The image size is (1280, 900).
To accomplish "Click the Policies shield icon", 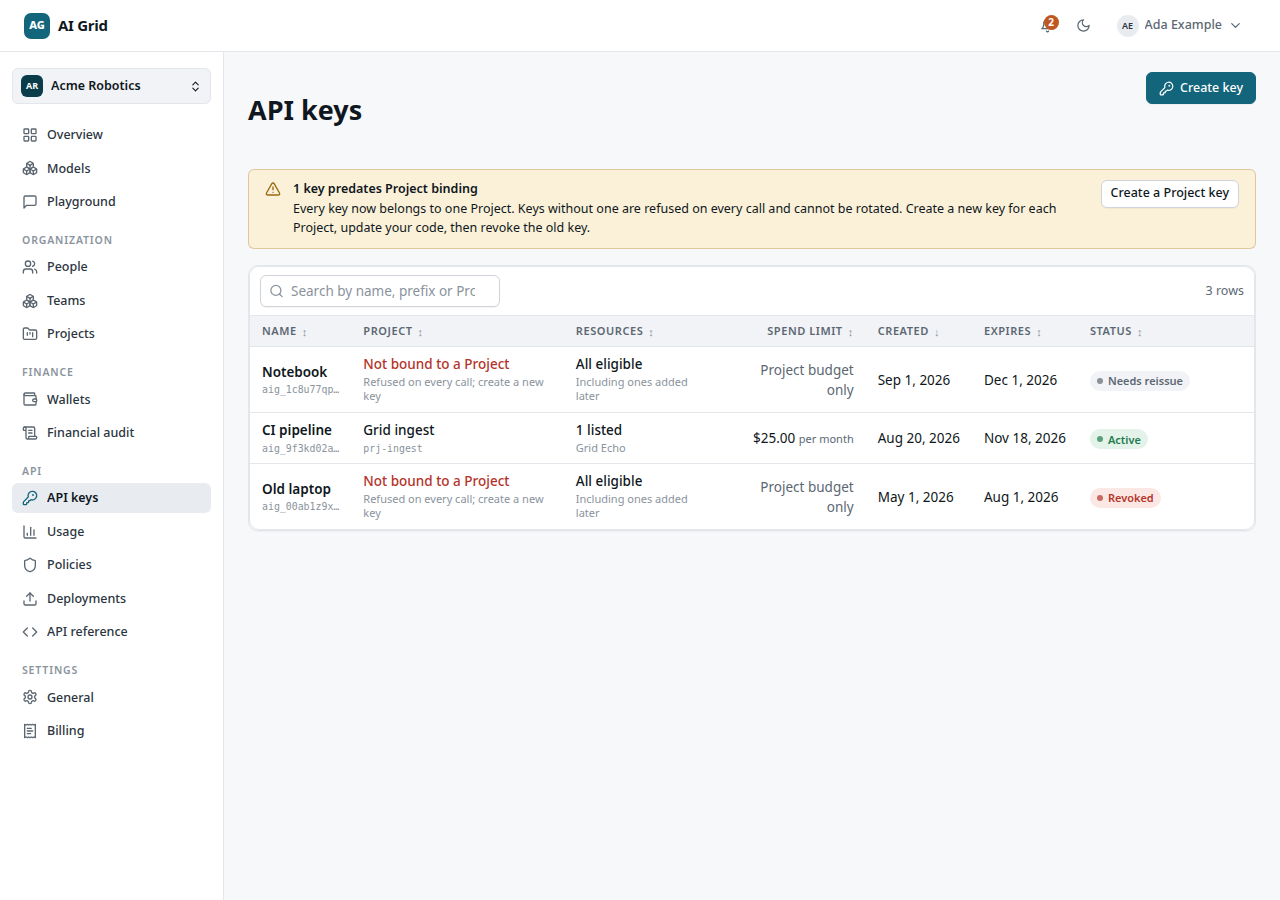I will [30, 565].
